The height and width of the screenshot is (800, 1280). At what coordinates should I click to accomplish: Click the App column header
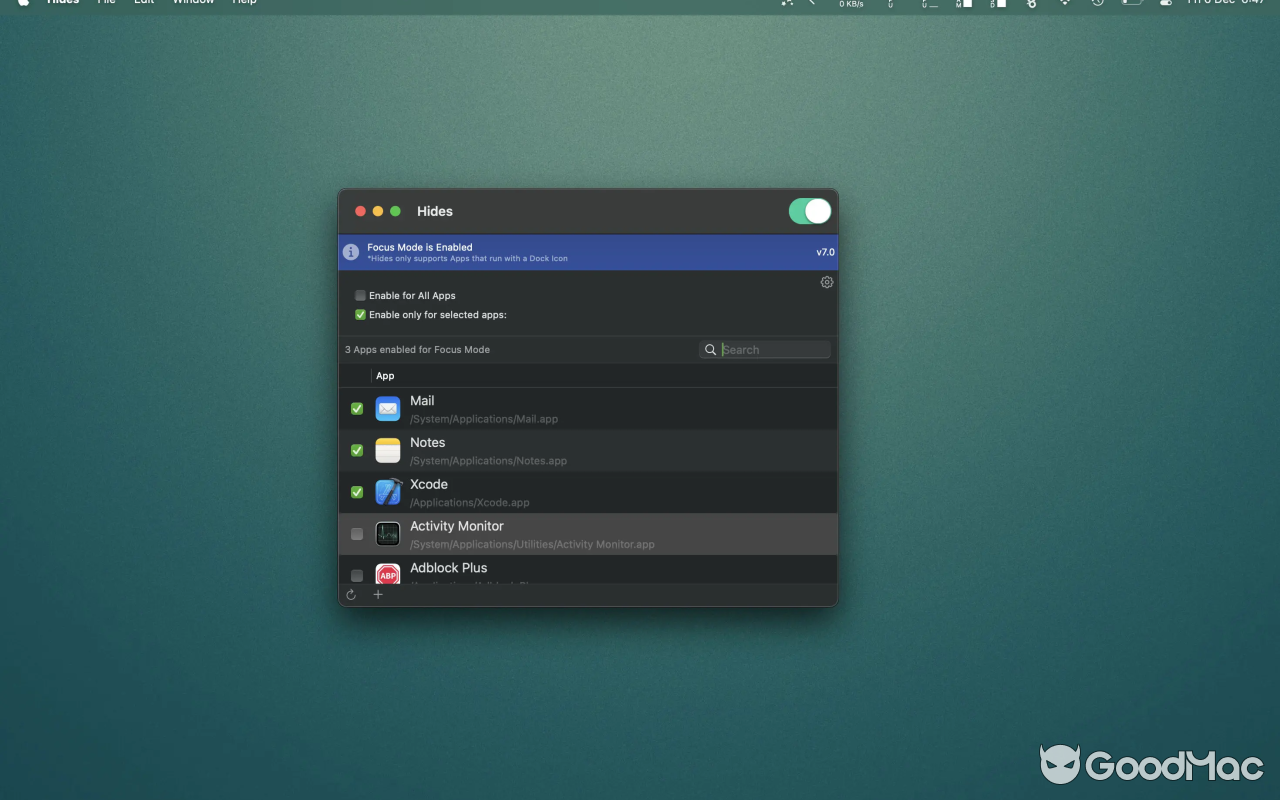[385, 375]
